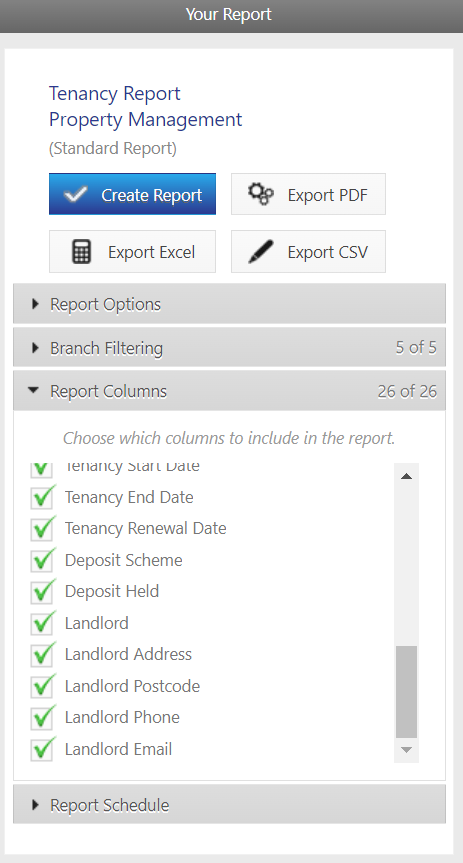Uncheck the Landlord Email column
Viewport: 463px width, 863px height.
tap(42, 749)
